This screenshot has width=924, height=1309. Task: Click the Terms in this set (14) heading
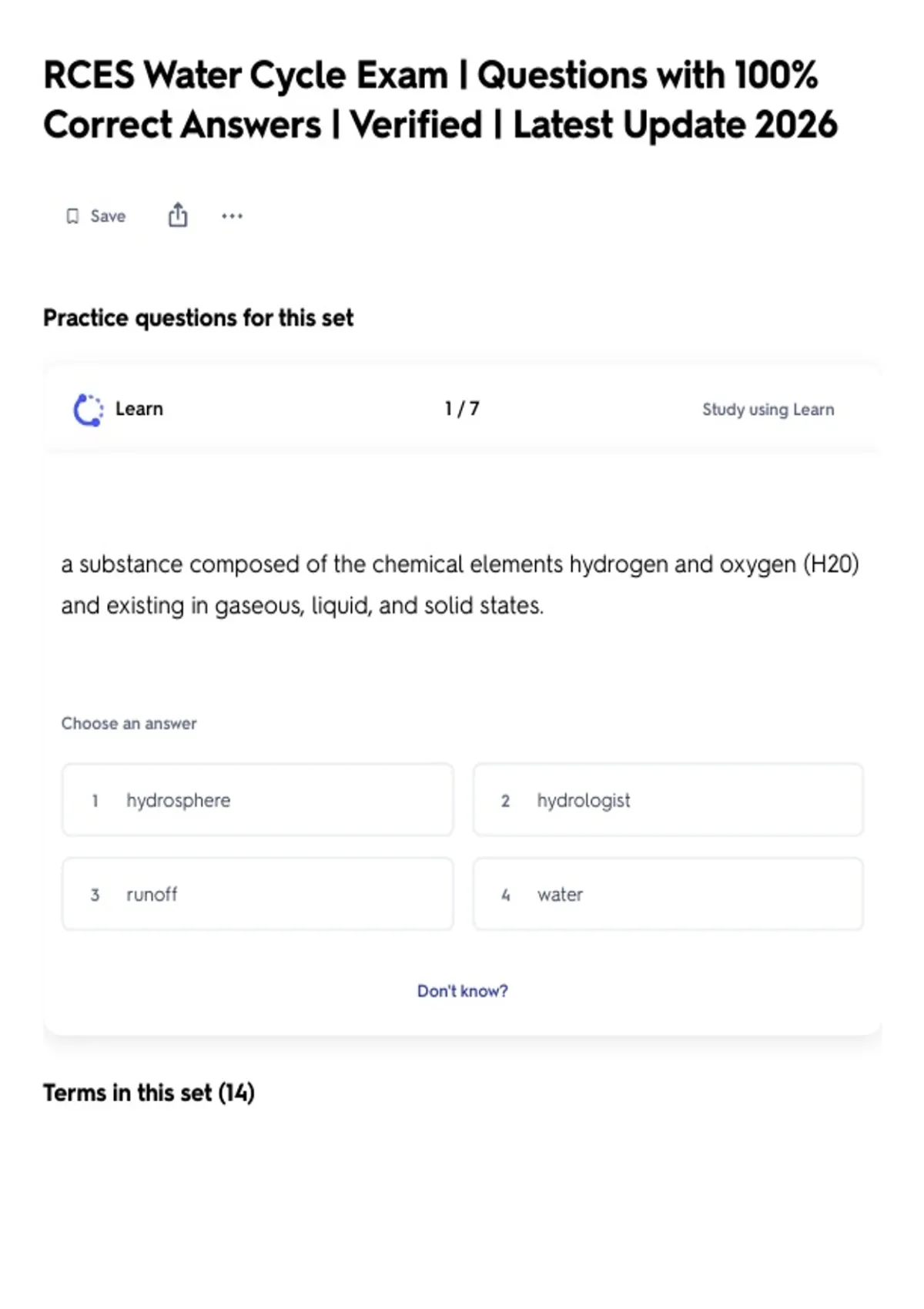149,1093
